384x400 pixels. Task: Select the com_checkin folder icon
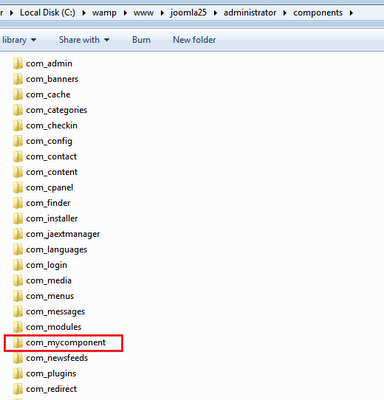coord(18,125)
